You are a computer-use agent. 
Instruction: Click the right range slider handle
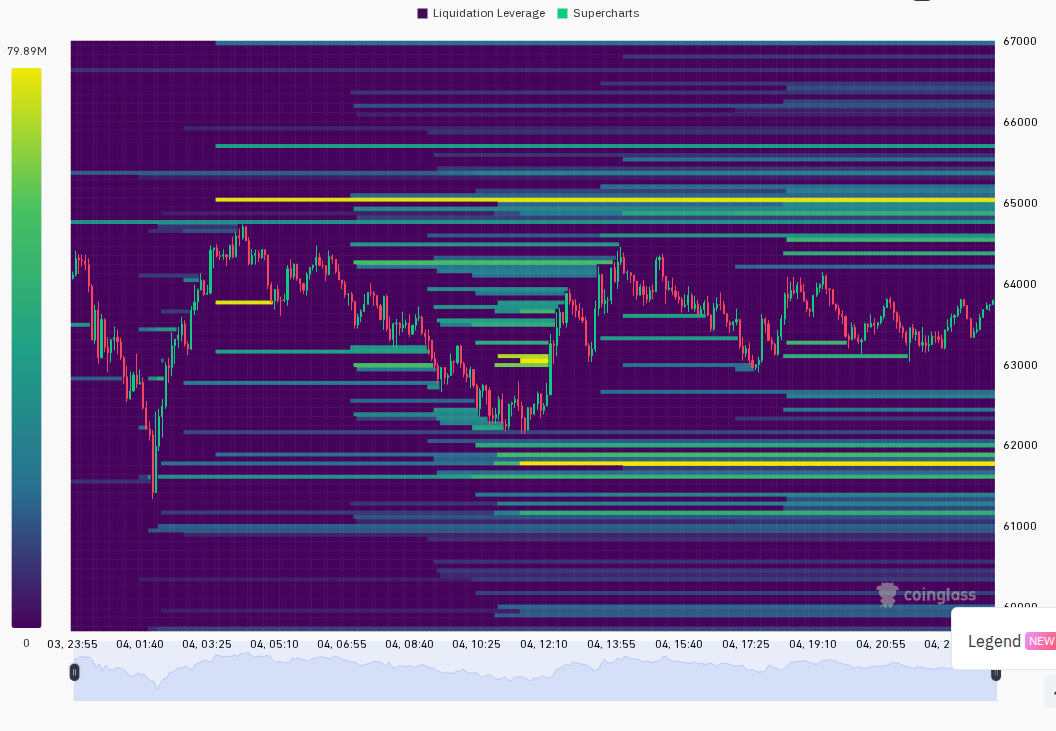995,674
